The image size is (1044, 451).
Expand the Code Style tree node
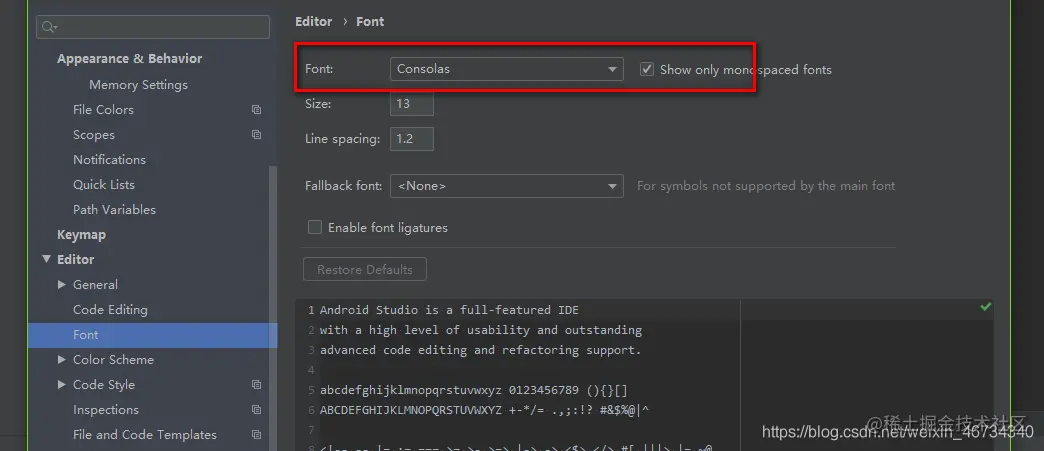(62, 384)
